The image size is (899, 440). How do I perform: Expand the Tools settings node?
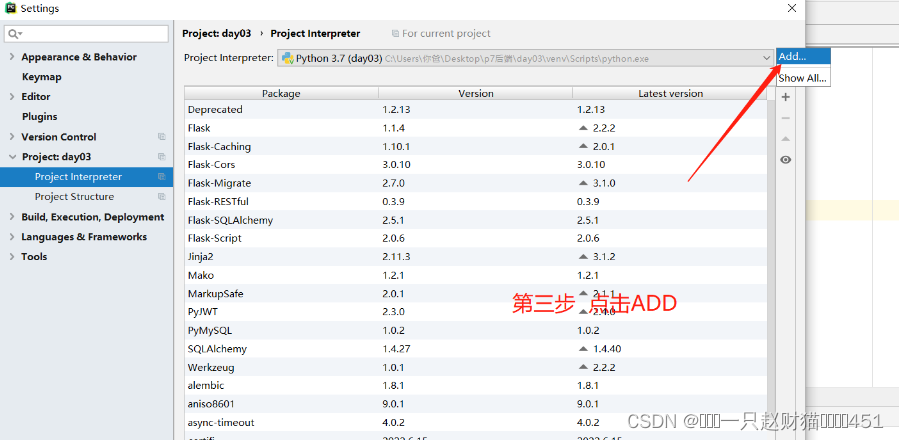[x=12, y=256]
